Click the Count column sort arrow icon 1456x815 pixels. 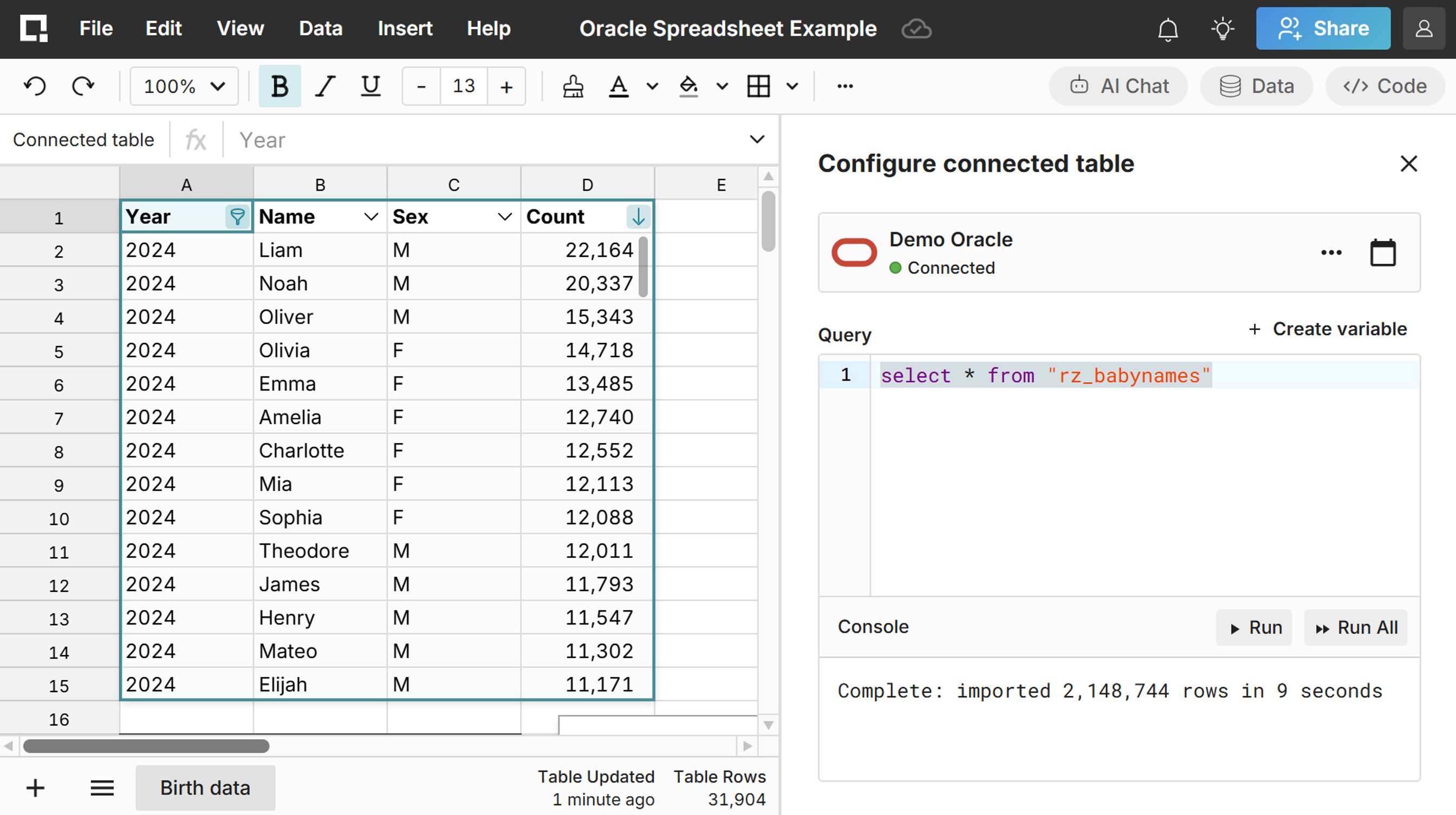(638, 217)
